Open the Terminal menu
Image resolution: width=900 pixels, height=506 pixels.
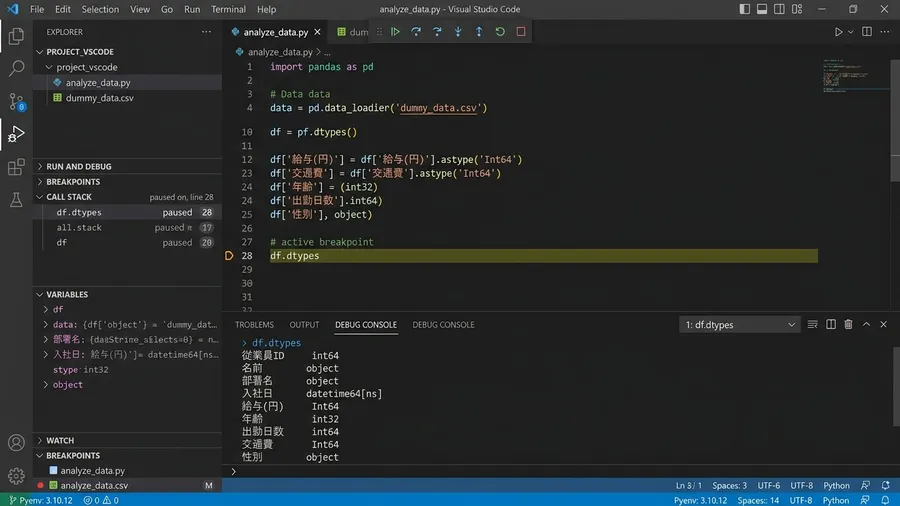coord(228,9)
